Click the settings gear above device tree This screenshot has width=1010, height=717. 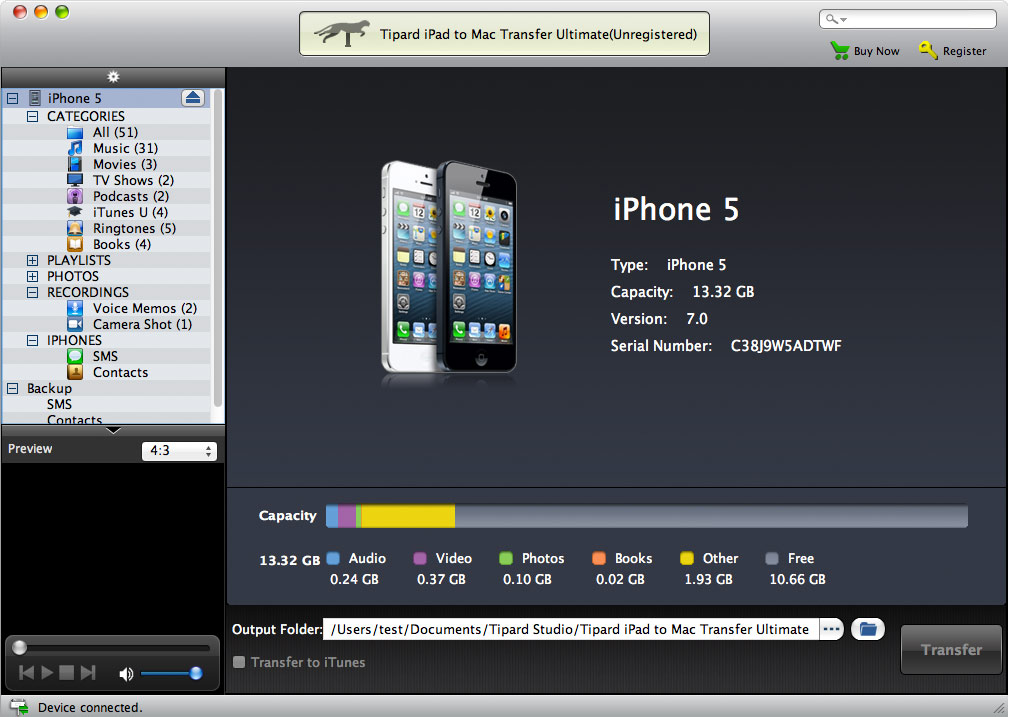click(113, 77)
